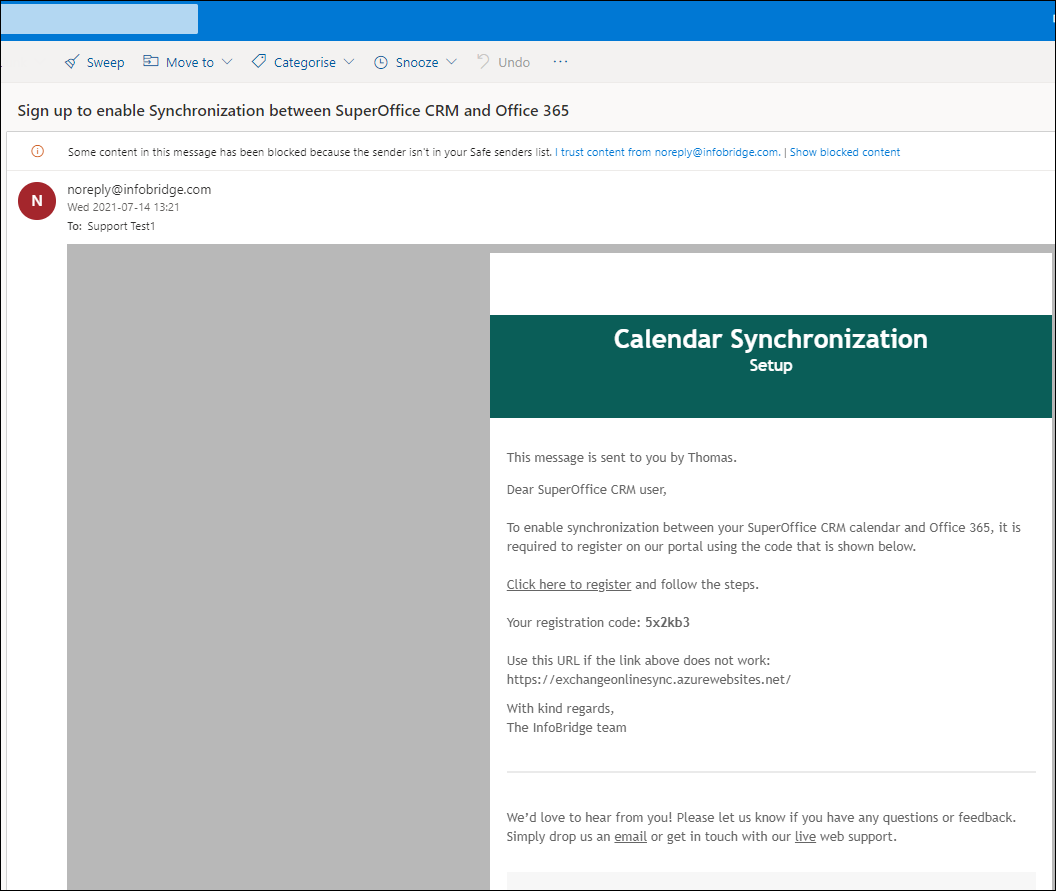Viewport: 1056px width, 891px height.
Task: Click the Snooze clock icon
Action: 381,62
